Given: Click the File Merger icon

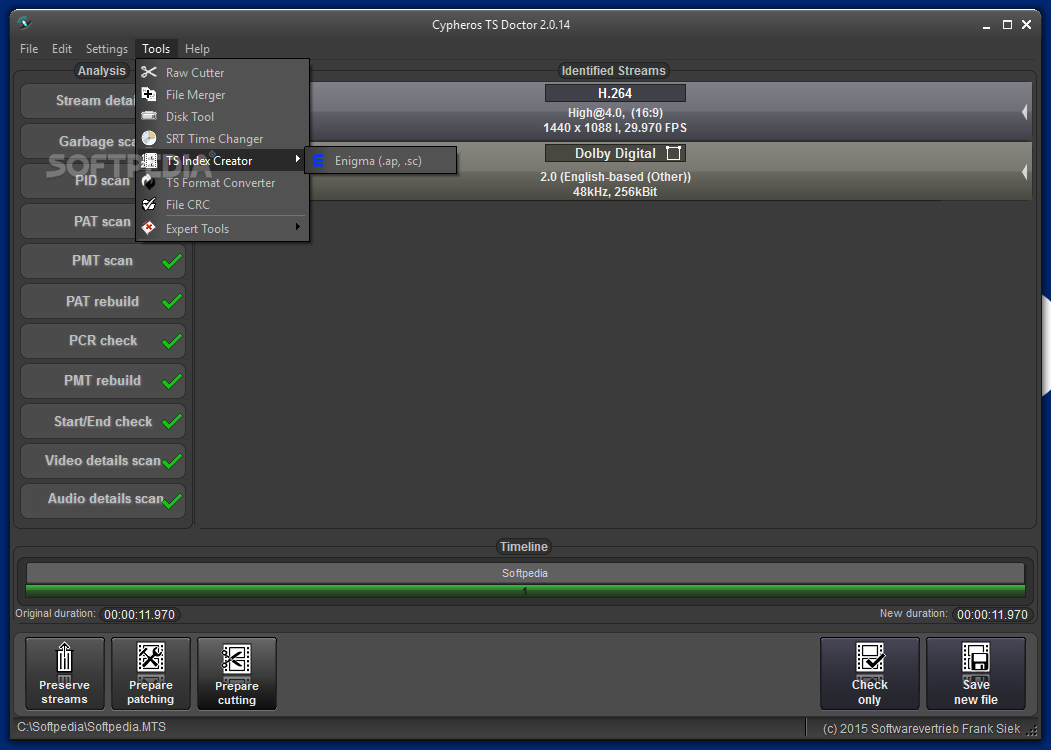Looking at the screenshot, I should tap(149, 94).
